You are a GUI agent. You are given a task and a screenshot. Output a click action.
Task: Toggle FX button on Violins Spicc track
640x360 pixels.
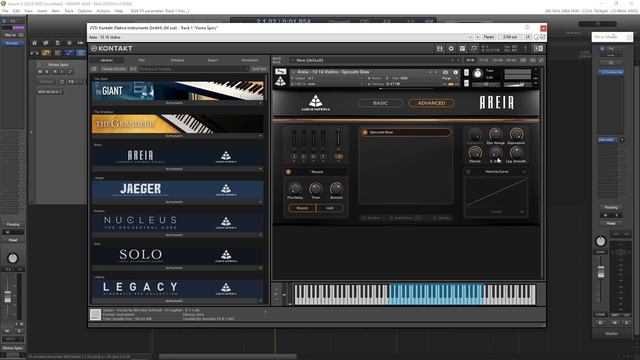(71, 82)
